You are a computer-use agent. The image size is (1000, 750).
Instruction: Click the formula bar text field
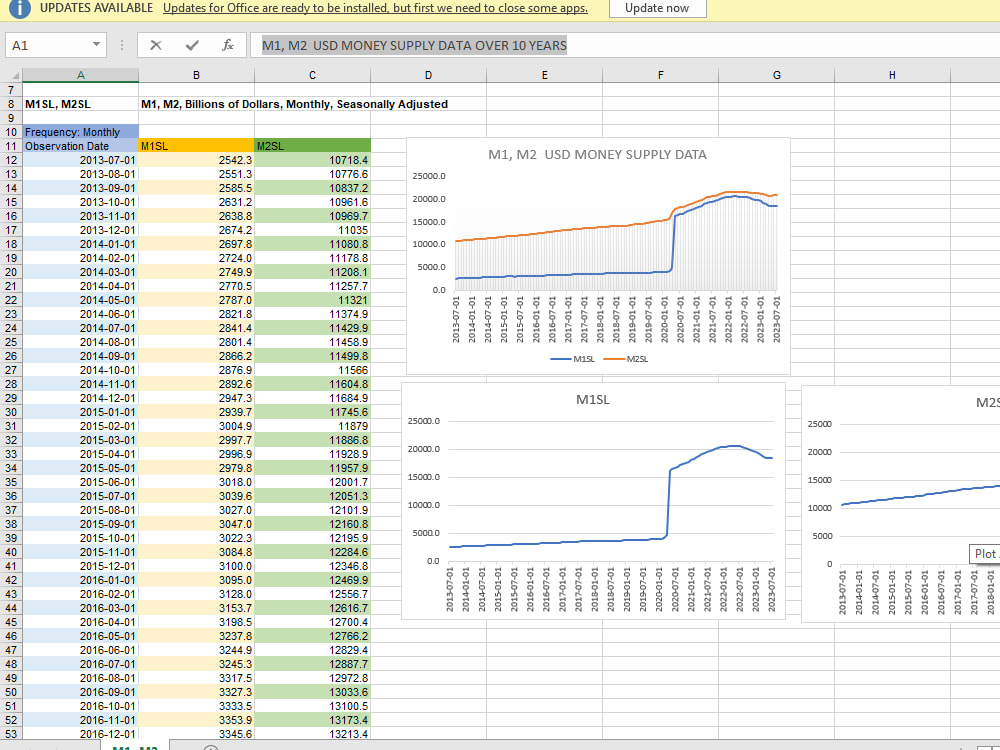point(625,45)
